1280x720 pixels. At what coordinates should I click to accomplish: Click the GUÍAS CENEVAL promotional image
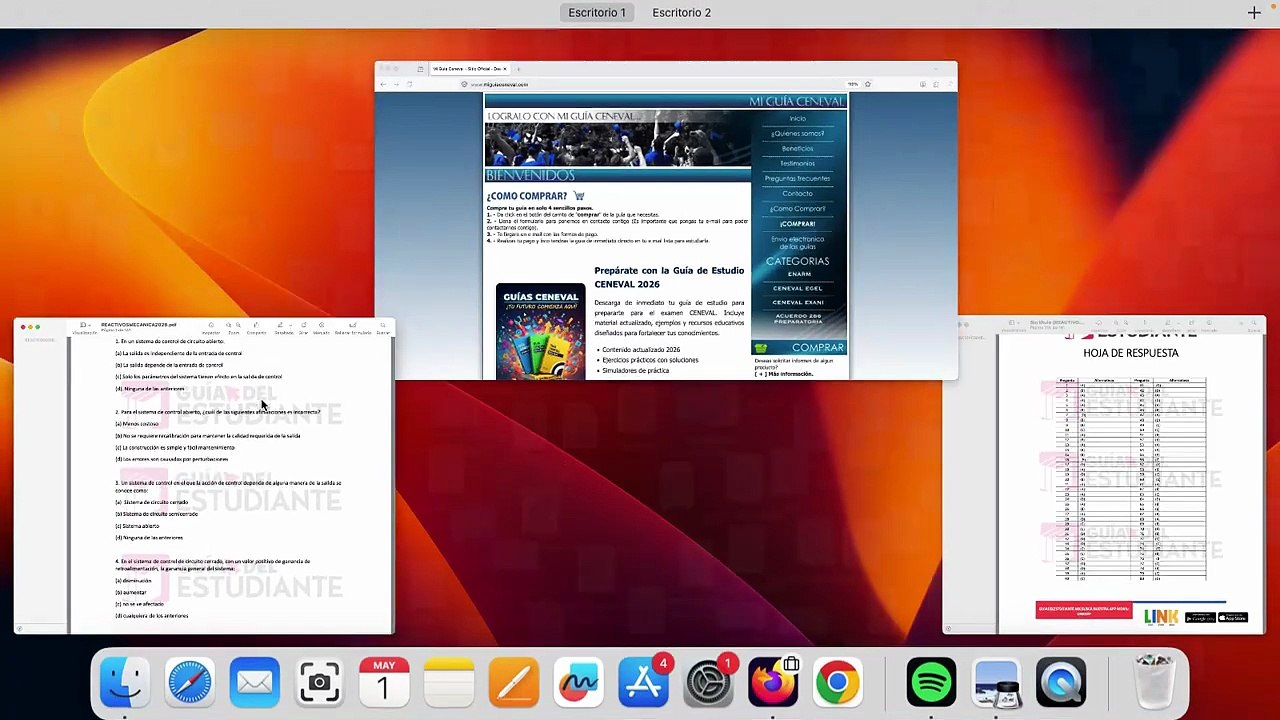pos(540,332)
